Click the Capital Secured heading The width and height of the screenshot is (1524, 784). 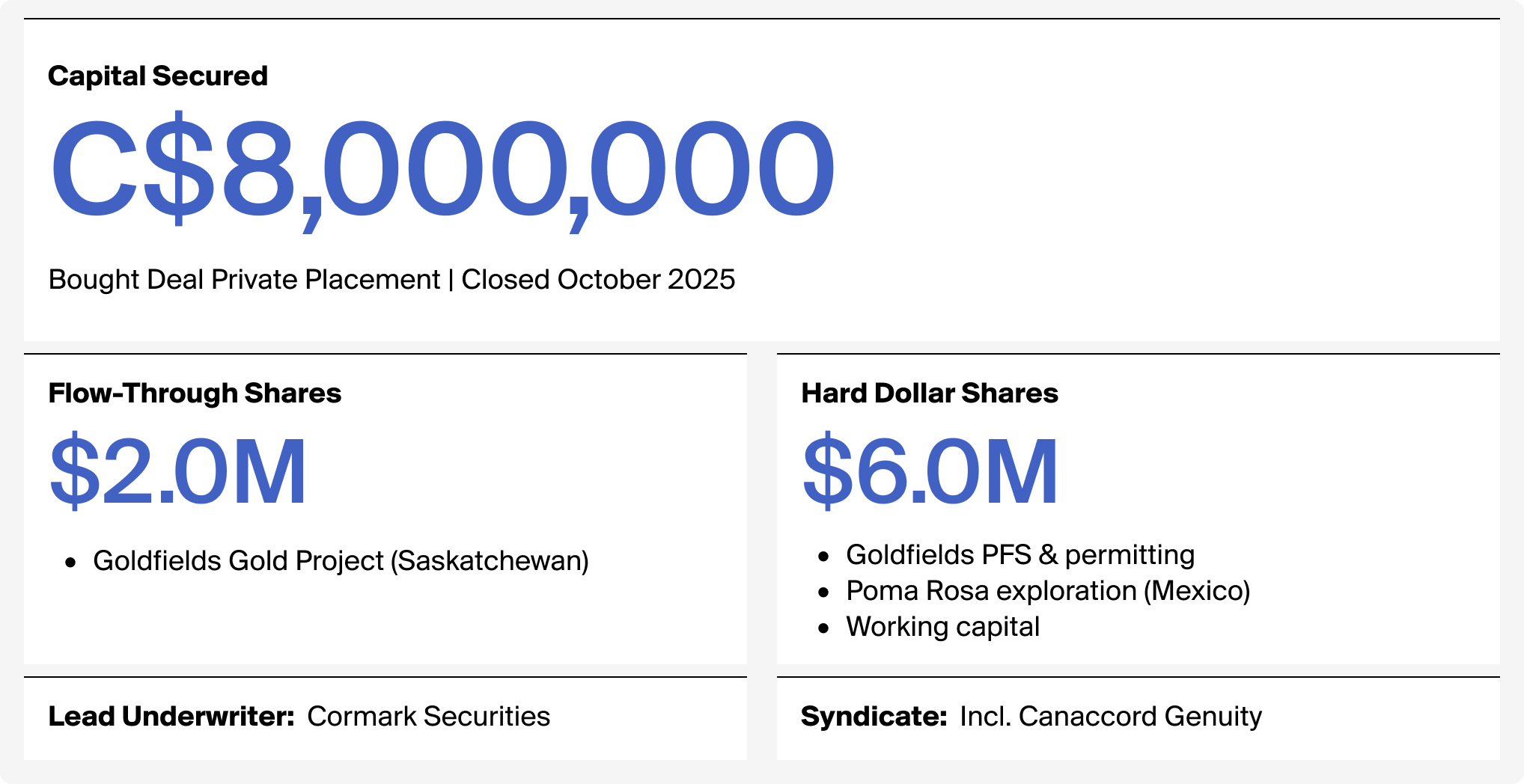click(157, 76)
